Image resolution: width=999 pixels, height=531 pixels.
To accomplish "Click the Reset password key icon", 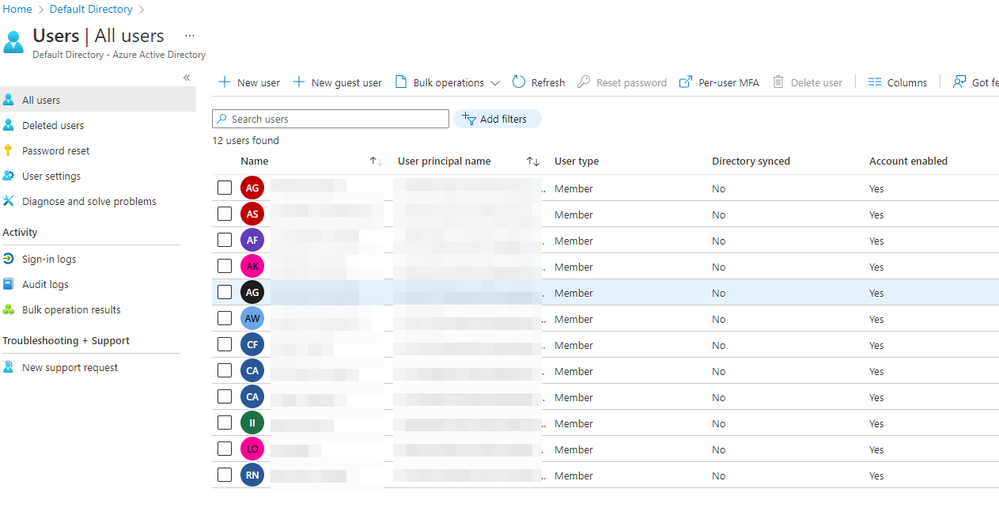I will [x=584, y=82].
